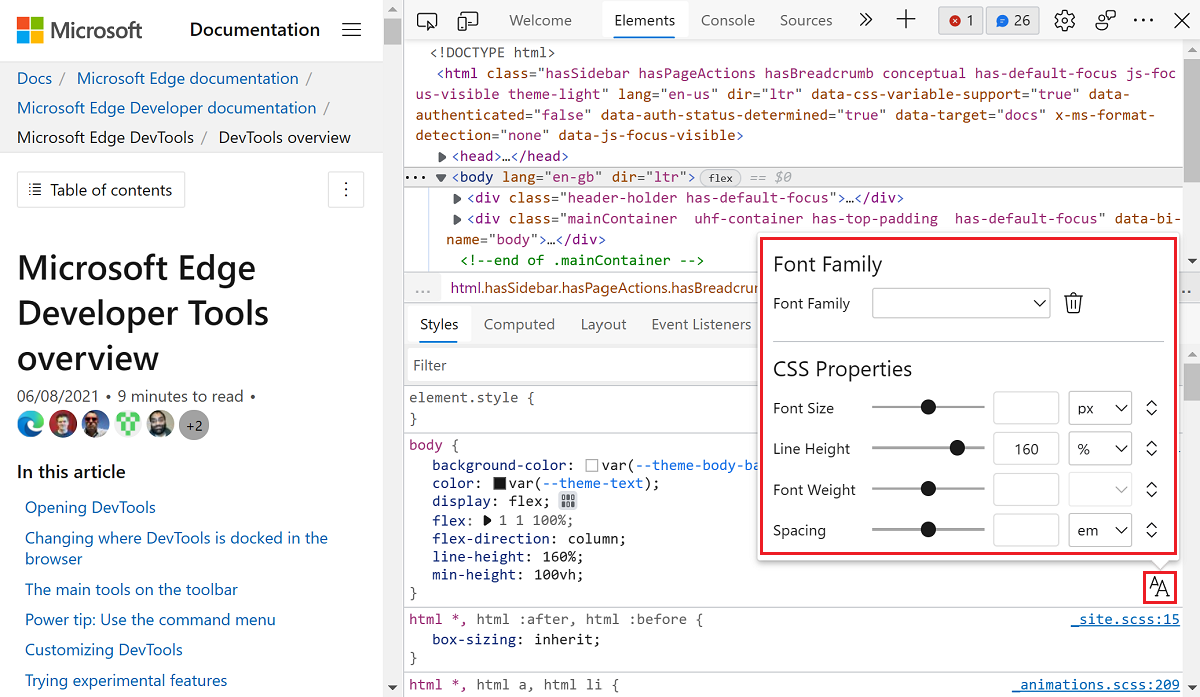This screenshot has width=1200, height=697.
Task: Switch to the Computed tab
Action: [519, 324]
